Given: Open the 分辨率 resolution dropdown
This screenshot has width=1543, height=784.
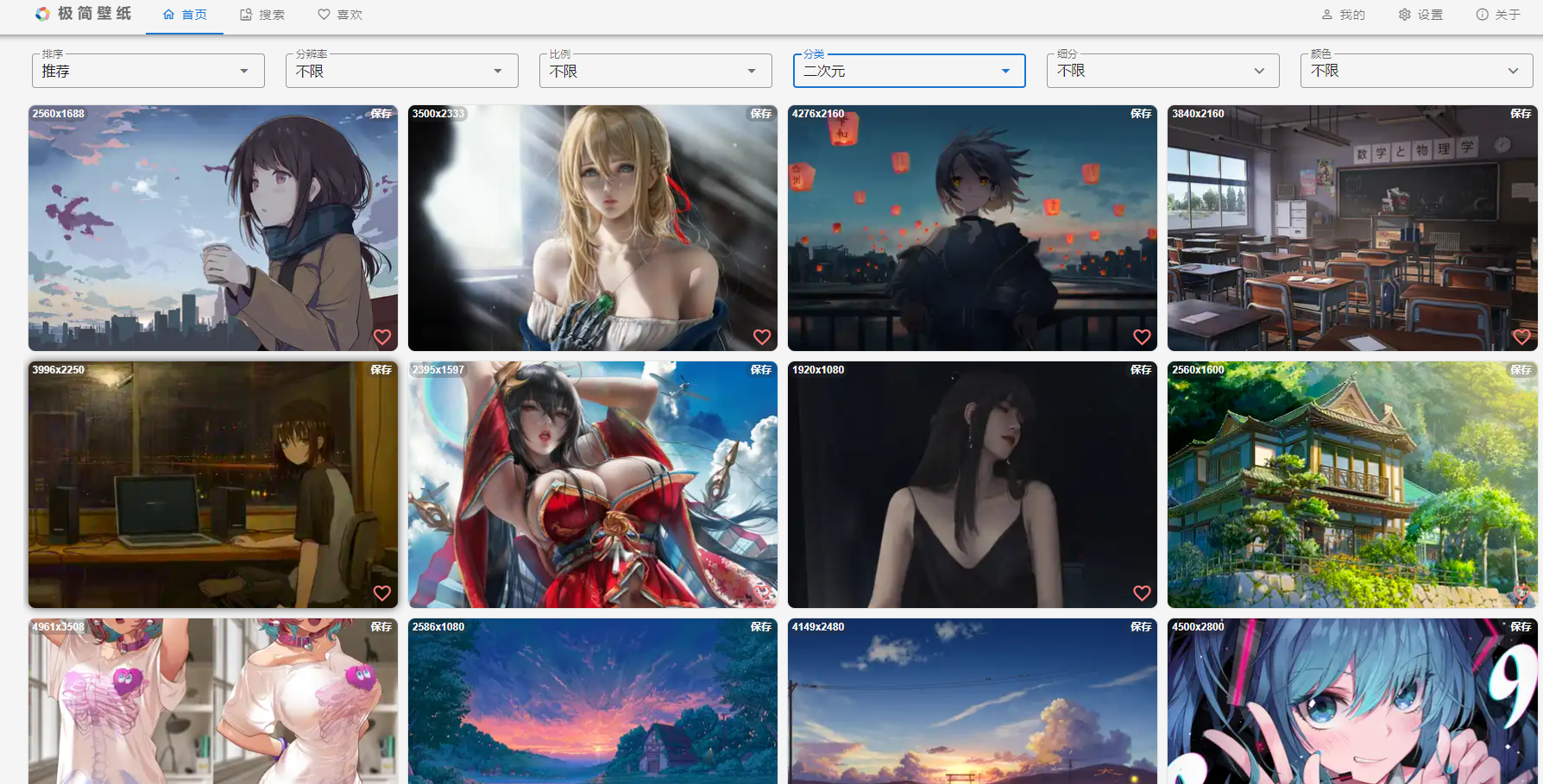Looking at the screenshot, I should coord(401,71).
